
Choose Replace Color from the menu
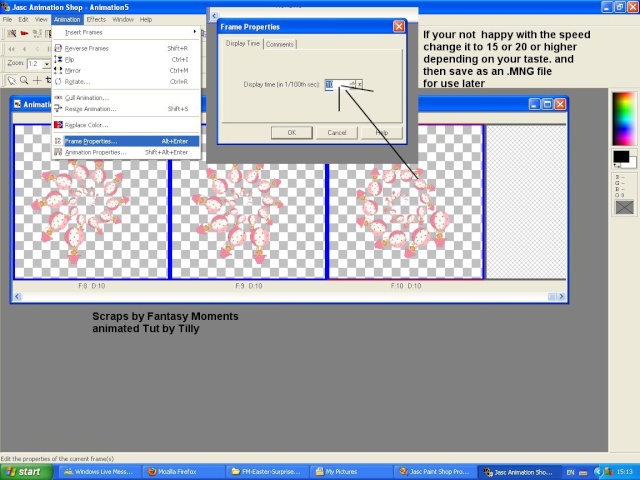(127, 125)
